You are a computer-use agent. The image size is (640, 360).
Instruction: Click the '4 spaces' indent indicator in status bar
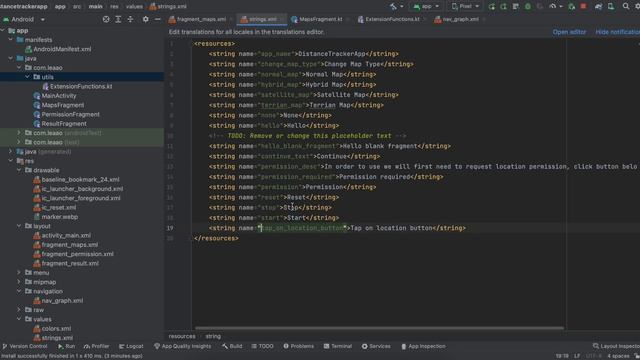tap(618, 356)
